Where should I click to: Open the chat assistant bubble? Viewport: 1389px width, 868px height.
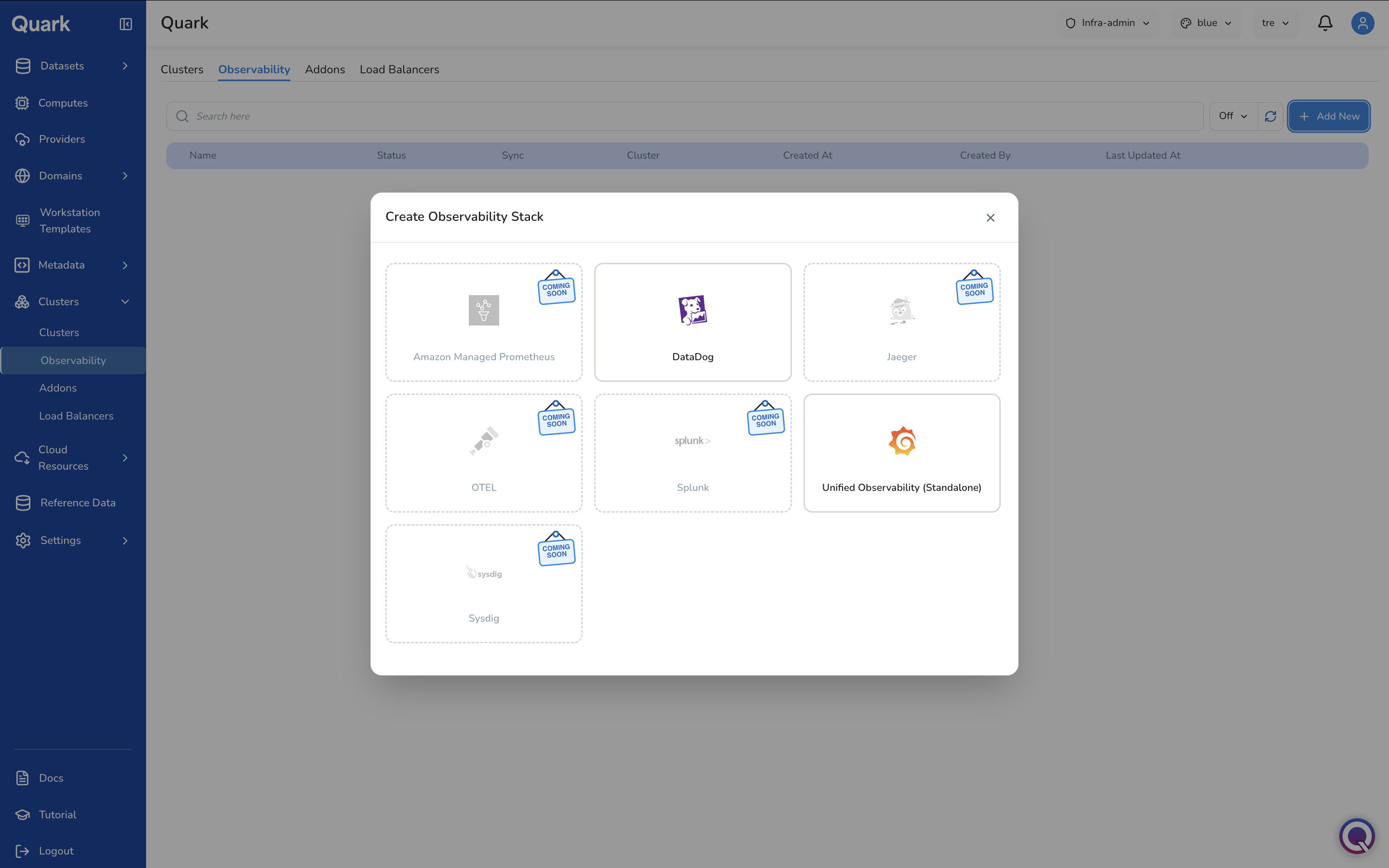[1357, 836]
